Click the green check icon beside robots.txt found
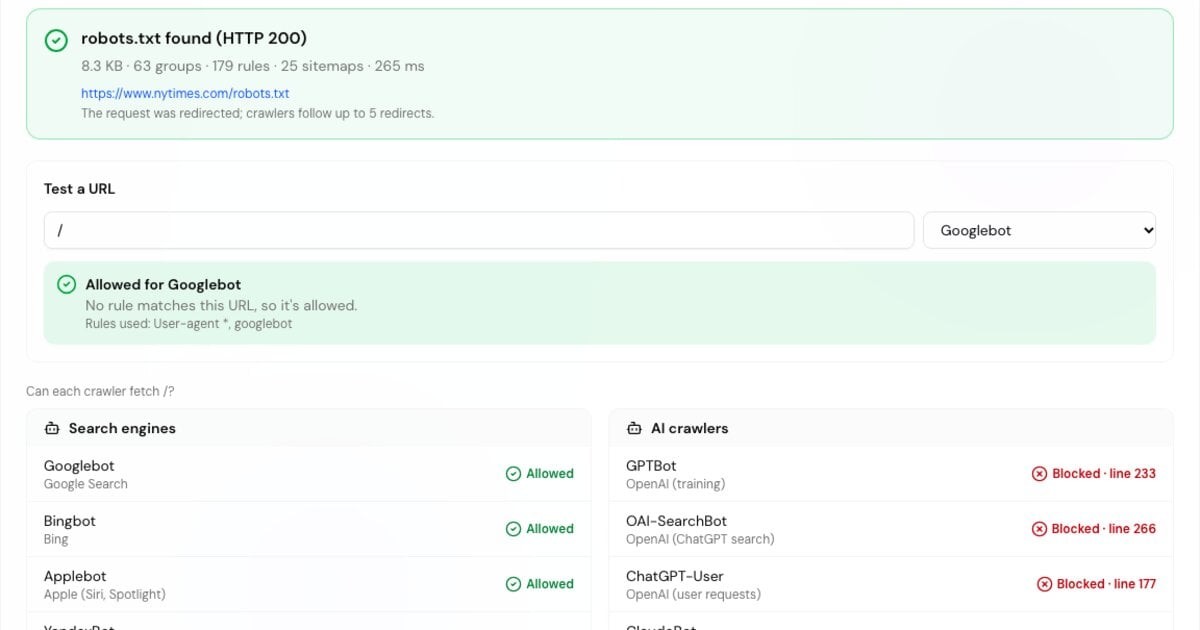 [x=56, y=40]
